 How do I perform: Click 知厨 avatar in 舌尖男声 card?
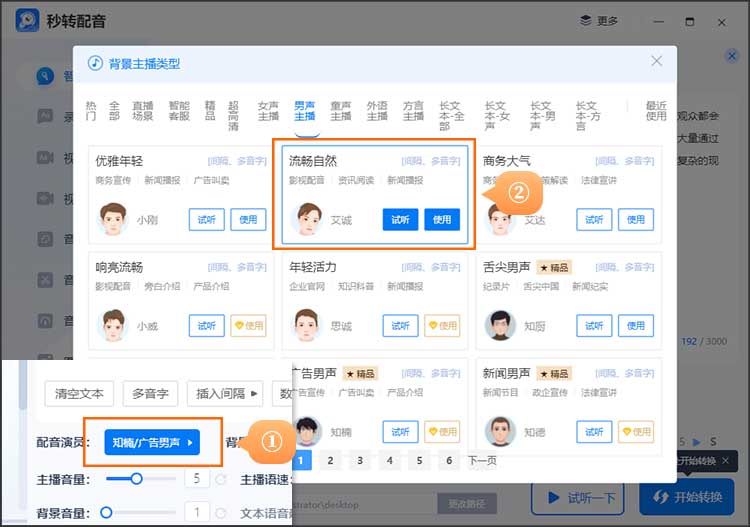tap(500, 326)
